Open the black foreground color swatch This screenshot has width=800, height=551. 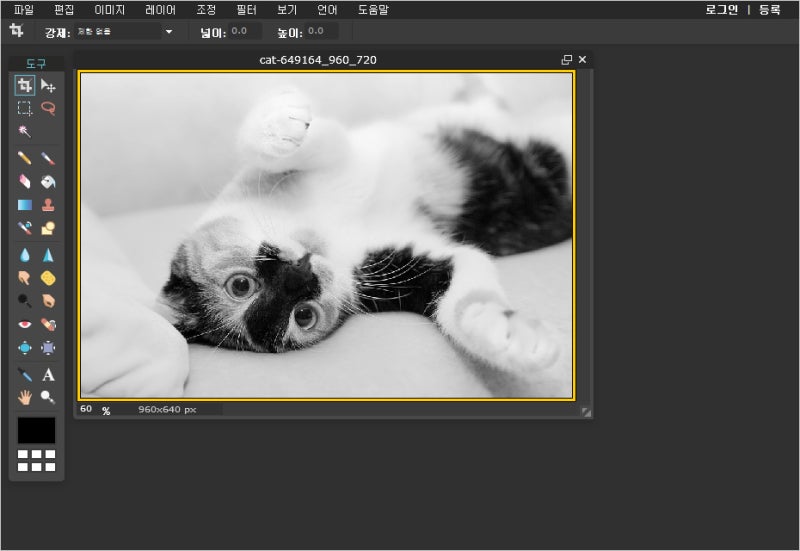(x=36, y=430)
